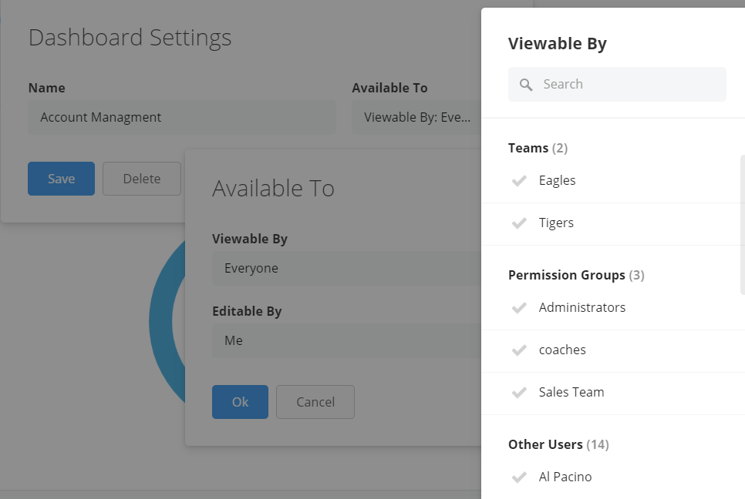The height and width of the screenshot is (499, 745).
Task: Toggle the Tigers team checkmark
Action: (519, 223)
